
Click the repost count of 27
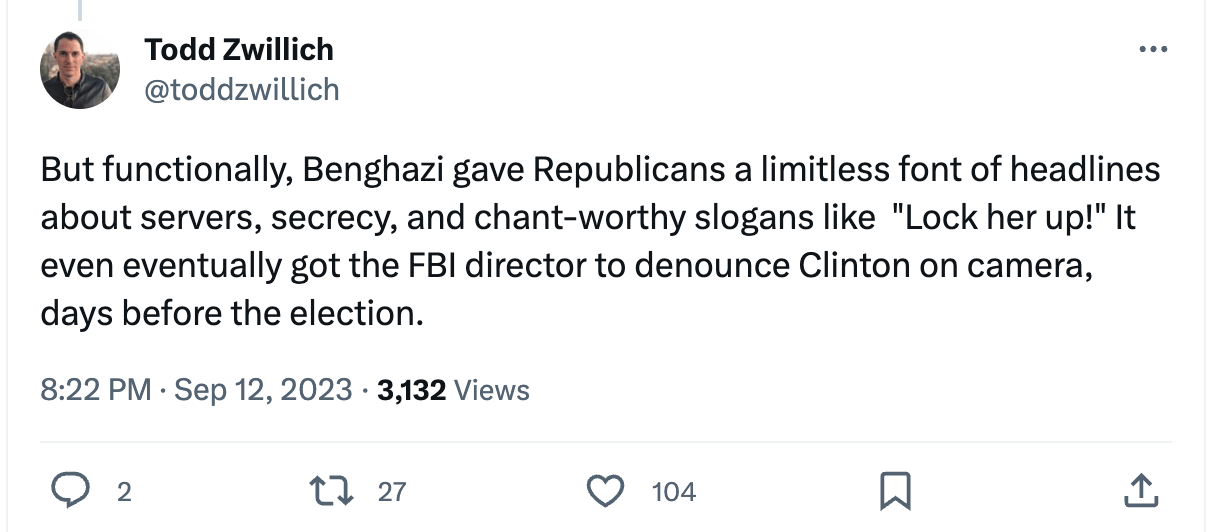coord(392,492)
